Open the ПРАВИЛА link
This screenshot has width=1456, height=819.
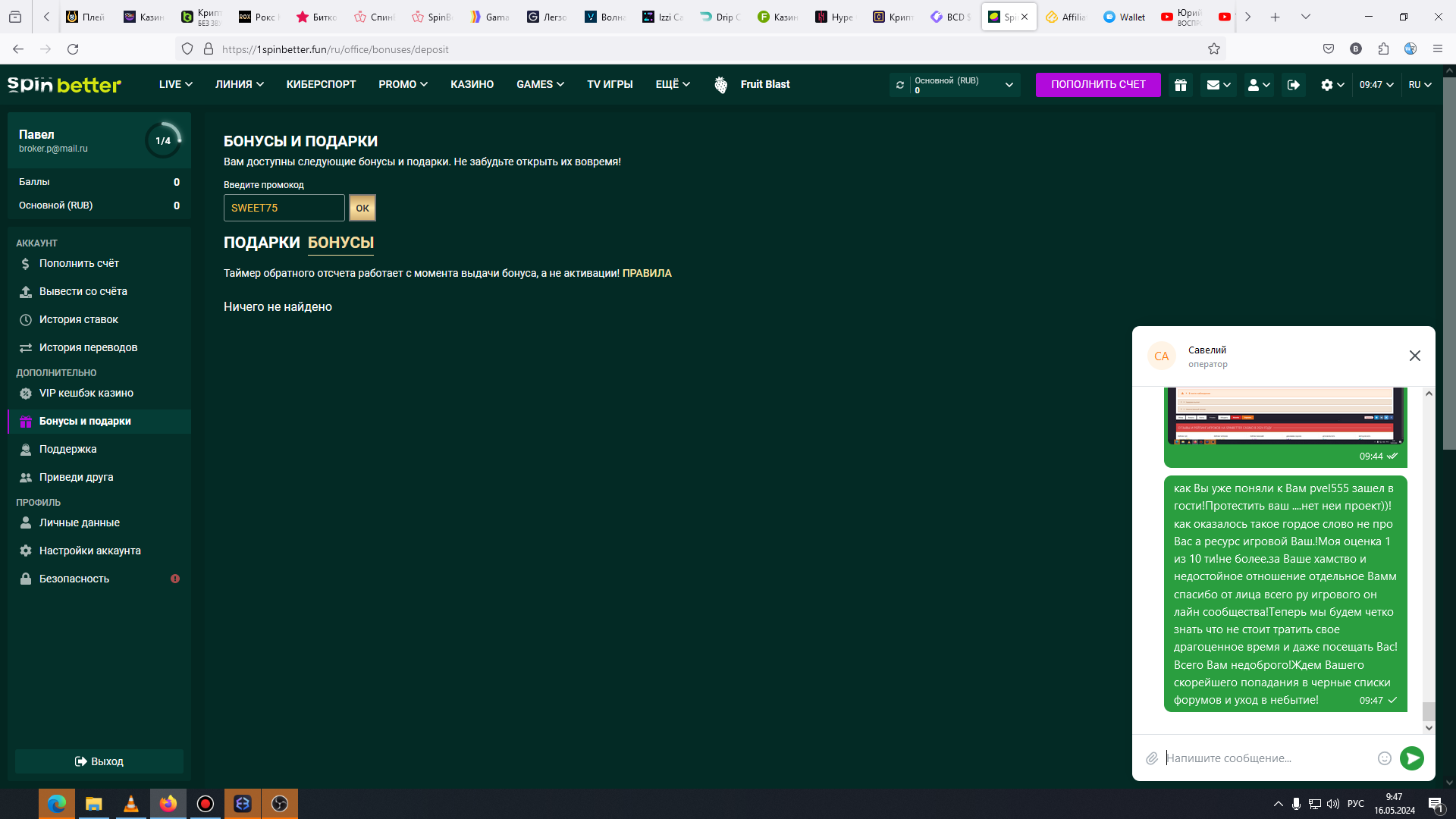(x=647, y=274)
